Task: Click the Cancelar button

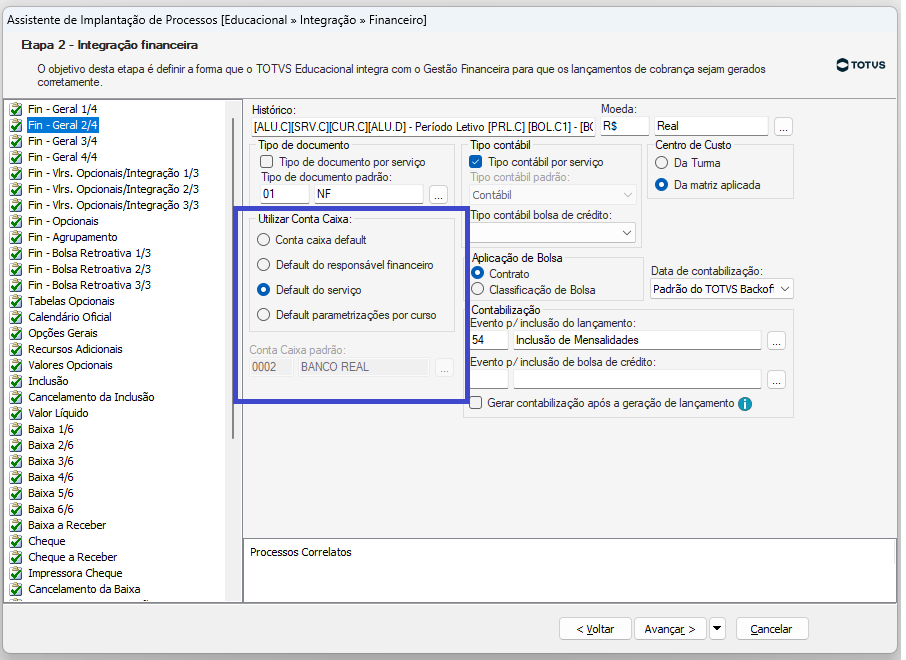Action: 771,629
